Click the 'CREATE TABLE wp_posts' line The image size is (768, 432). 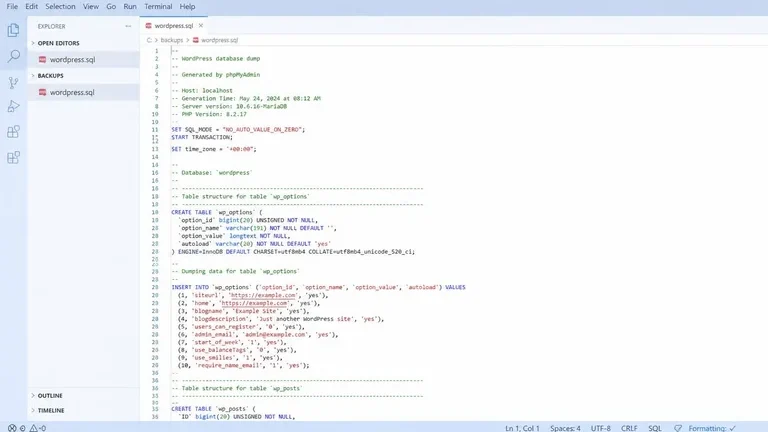coord(214,408)
